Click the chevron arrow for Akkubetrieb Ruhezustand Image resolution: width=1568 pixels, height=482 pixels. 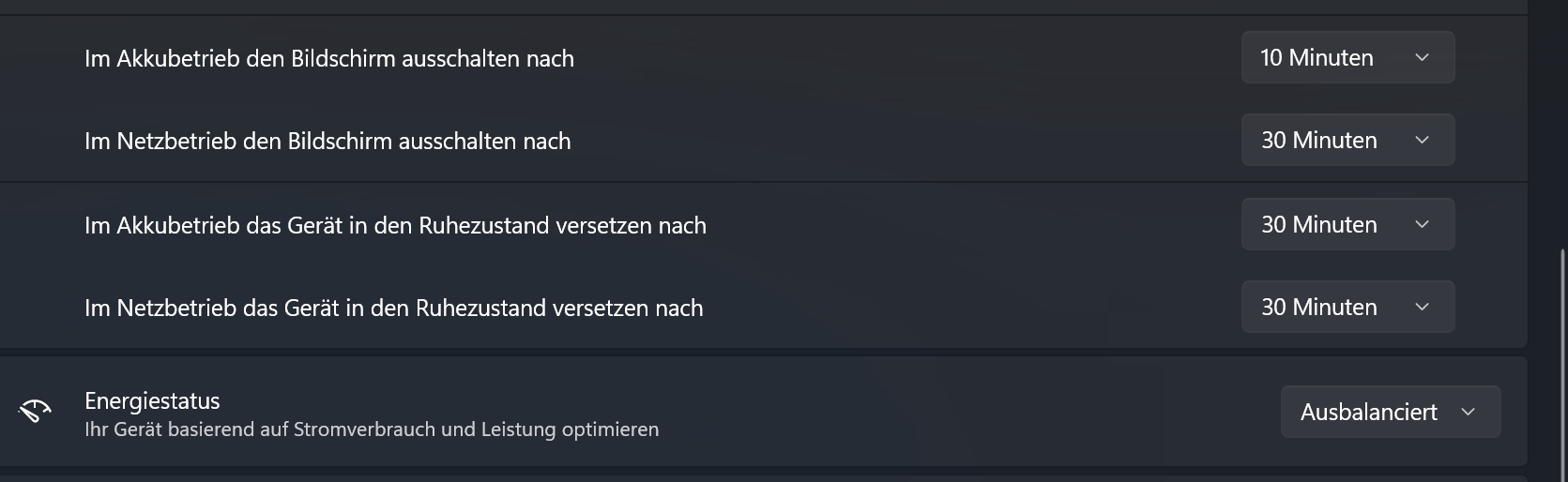pos(1422,224)
